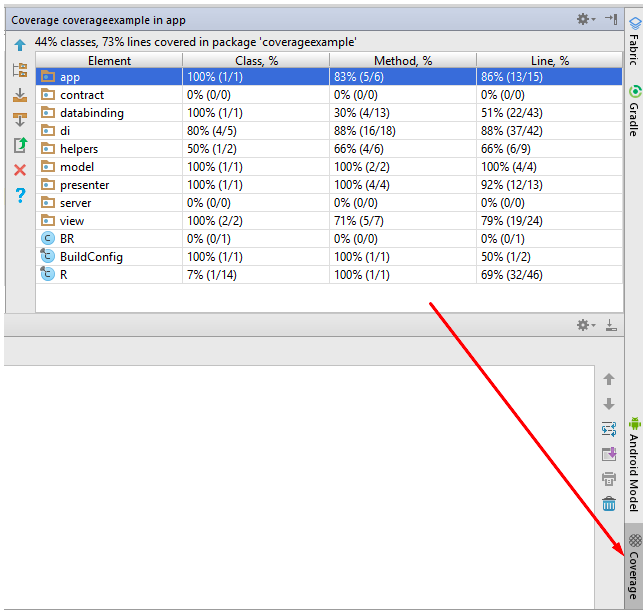Click the BuildConfig class icon
Screen dimensions: 643x615
pos(48,256)
